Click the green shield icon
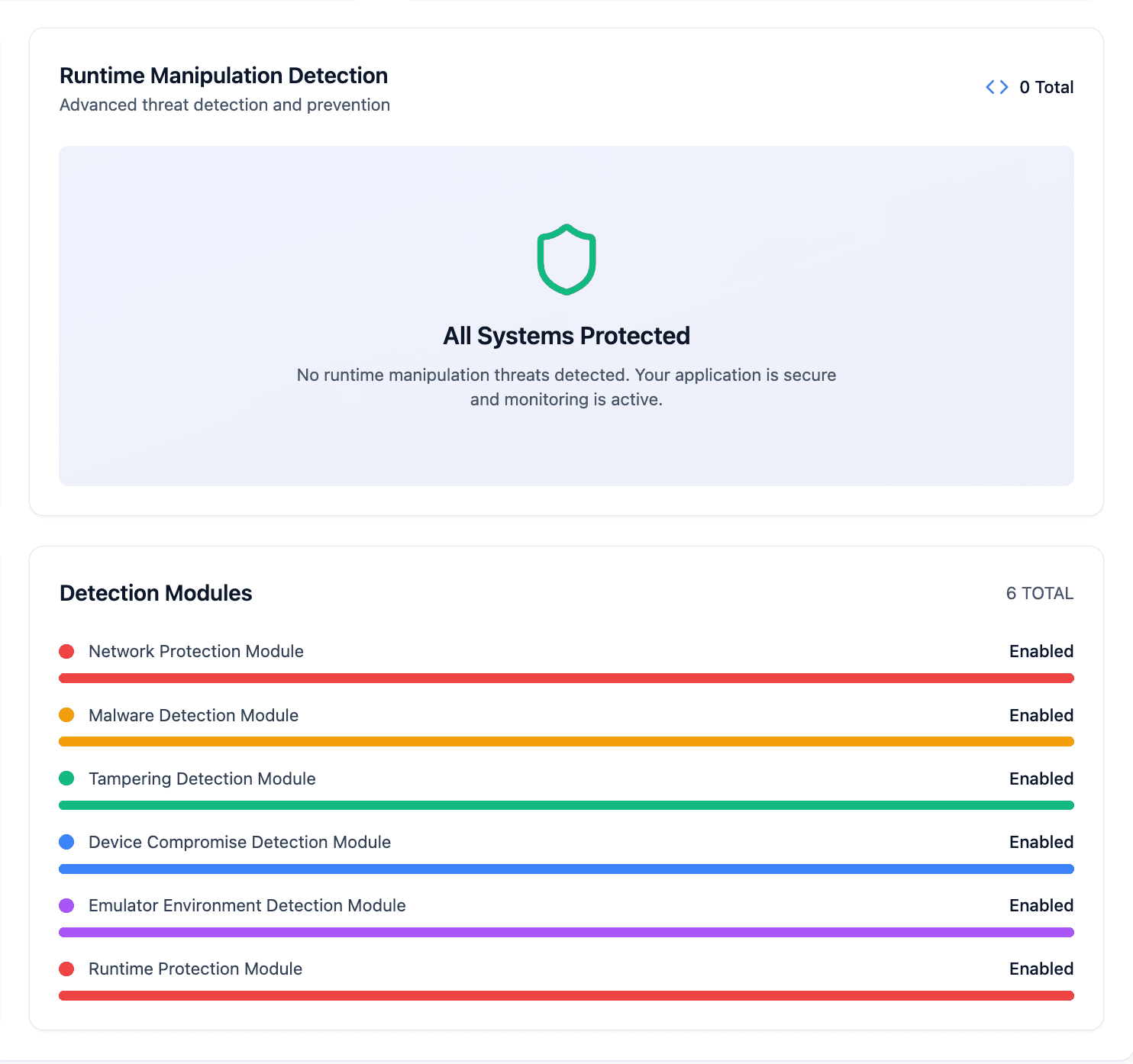Image resolution: width=1133 pixels, height=1064 pixels. [x=566, y=260]
